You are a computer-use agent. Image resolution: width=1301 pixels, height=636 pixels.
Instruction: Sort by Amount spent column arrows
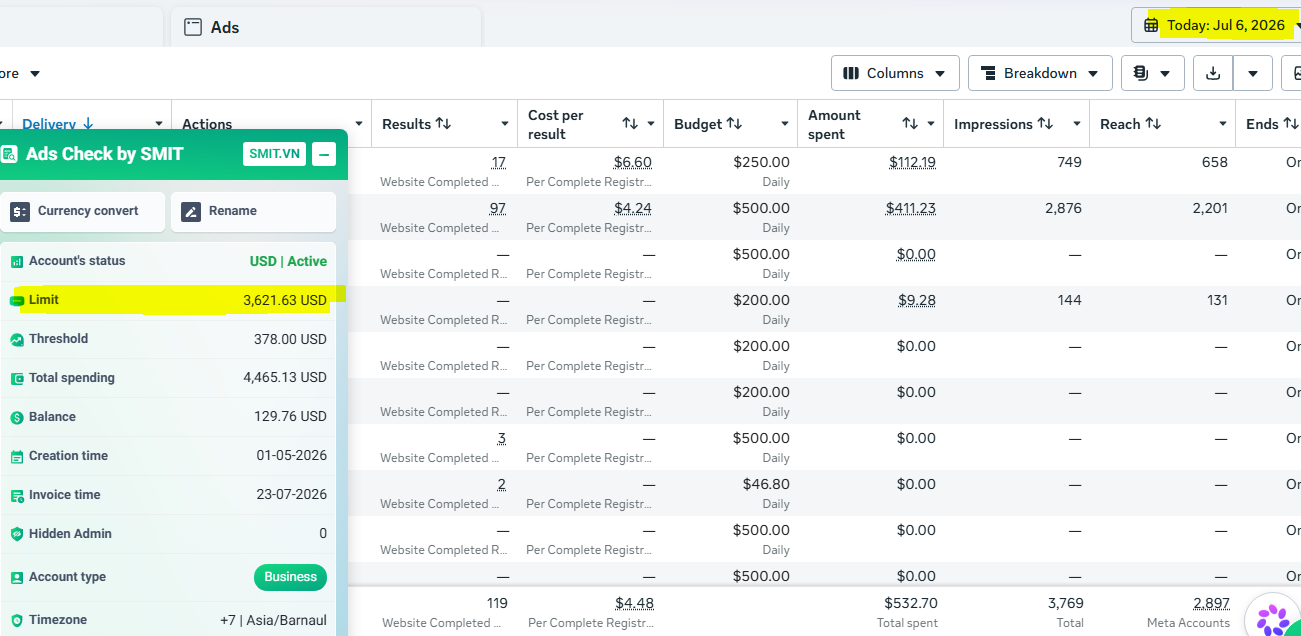(x=910, y=124)
